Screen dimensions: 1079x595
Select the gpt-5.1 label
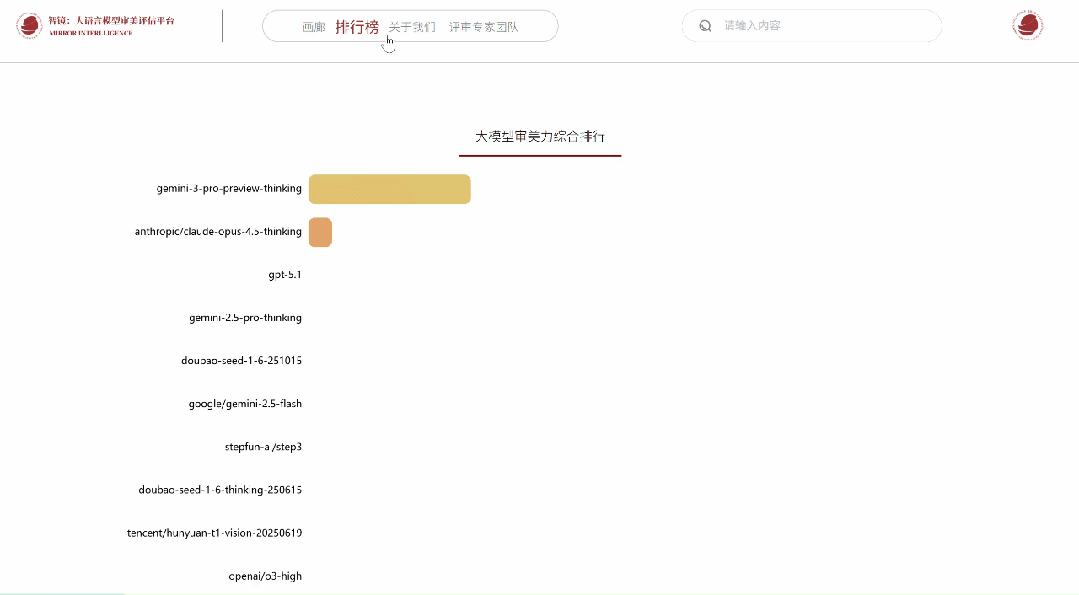pyautogui.click(x=285, y=274)
